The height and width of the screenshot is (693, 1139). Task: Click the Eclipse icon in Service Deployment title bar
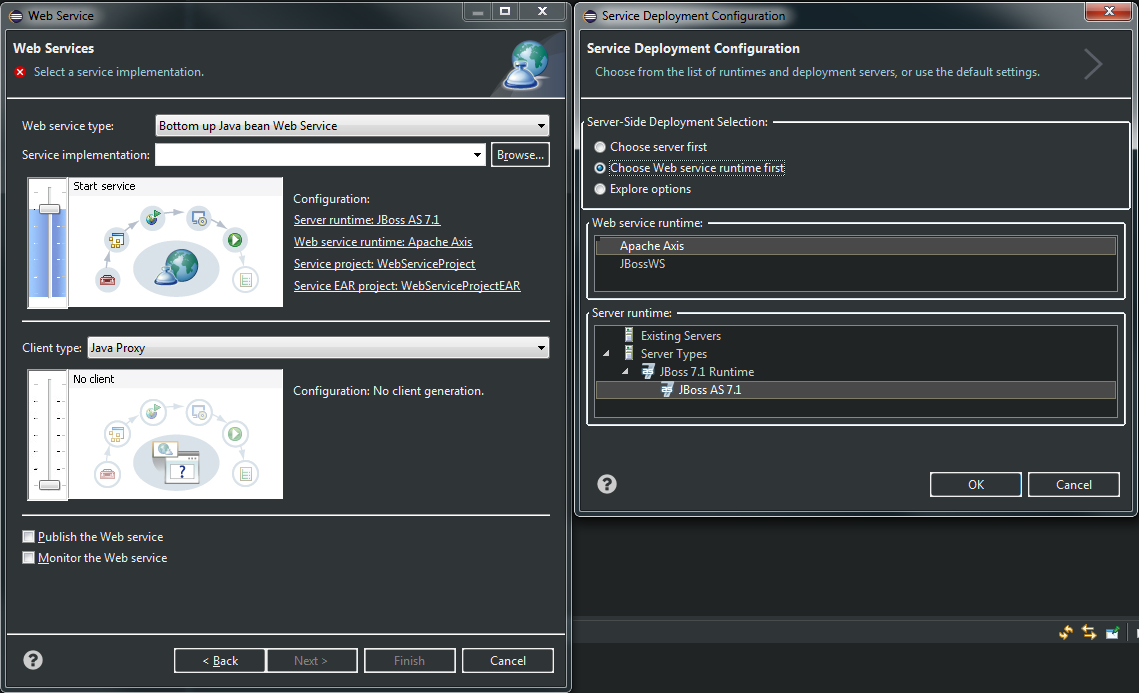tap(590, 16)
